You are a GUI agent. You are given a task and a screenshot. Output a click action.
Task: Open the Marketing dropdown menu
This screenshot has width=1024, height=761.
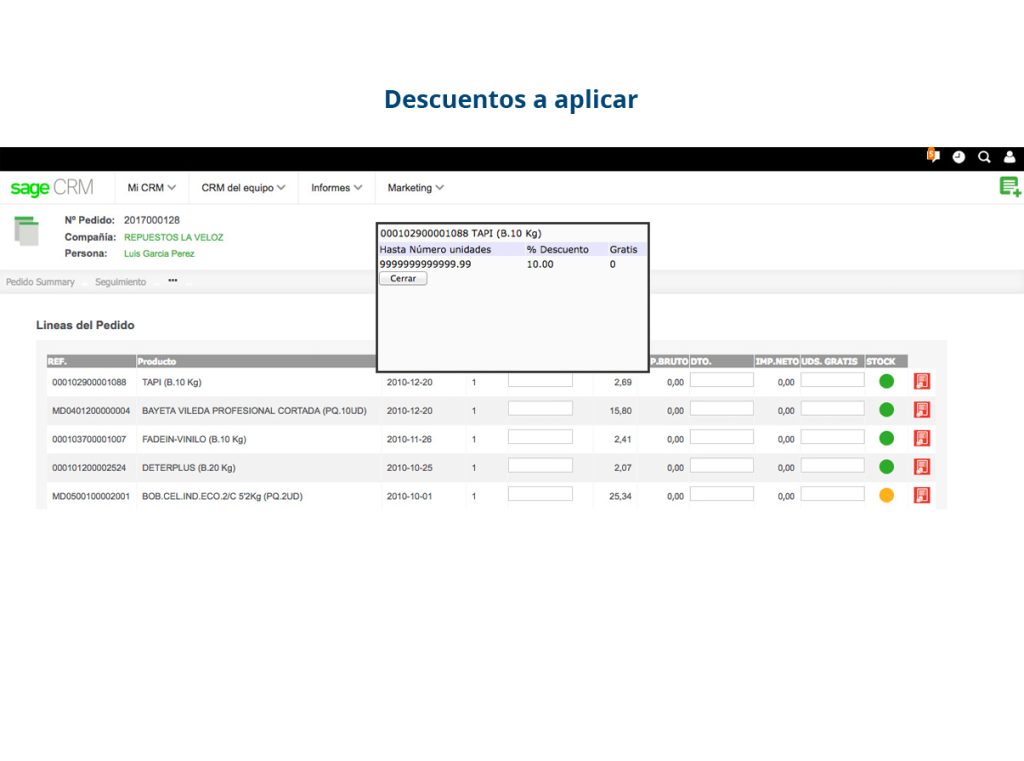(x=415, y=188)
